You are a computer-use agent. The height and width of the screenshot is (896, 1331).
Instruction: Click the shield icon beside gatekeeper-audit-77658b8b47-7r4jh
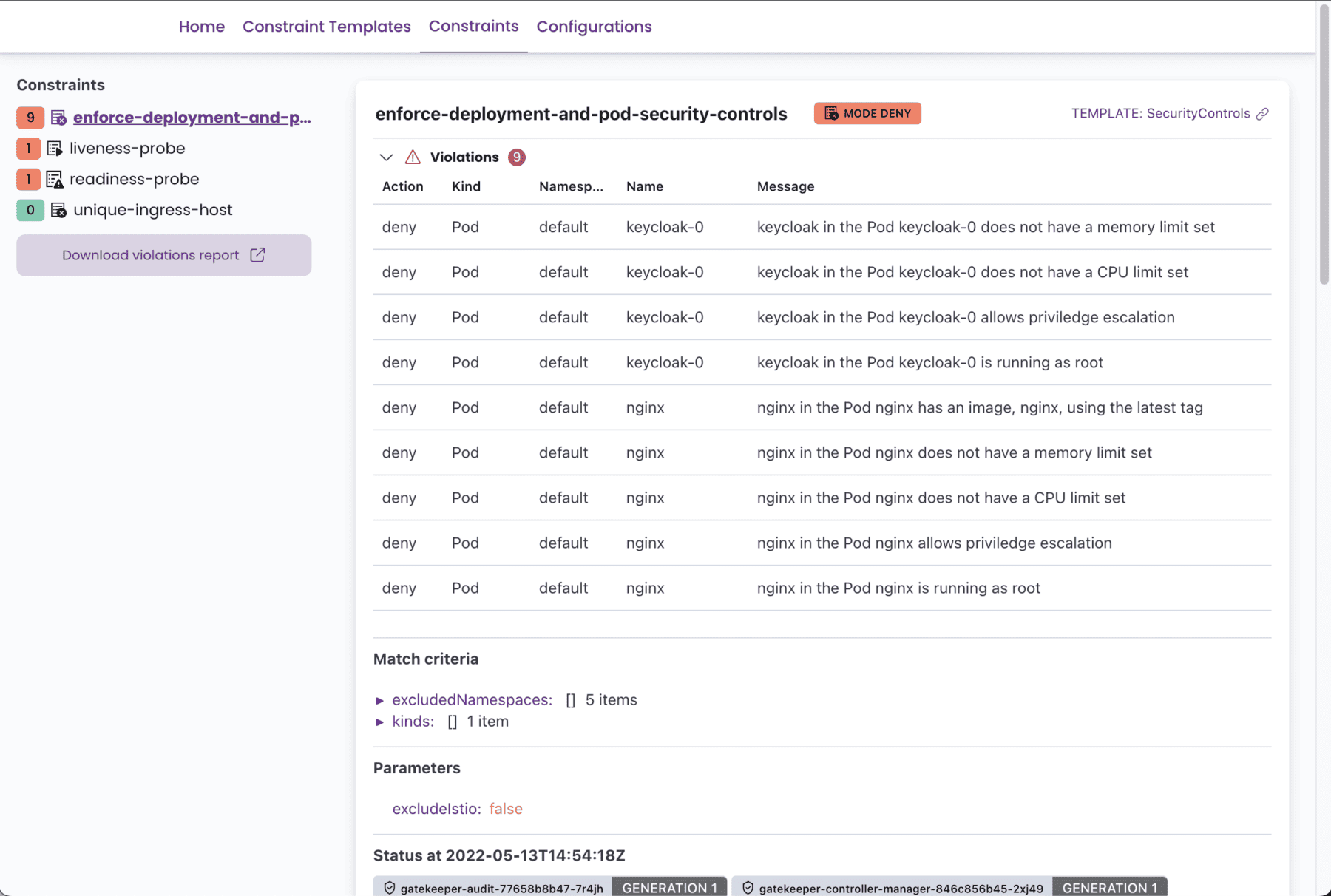[390, 888]
